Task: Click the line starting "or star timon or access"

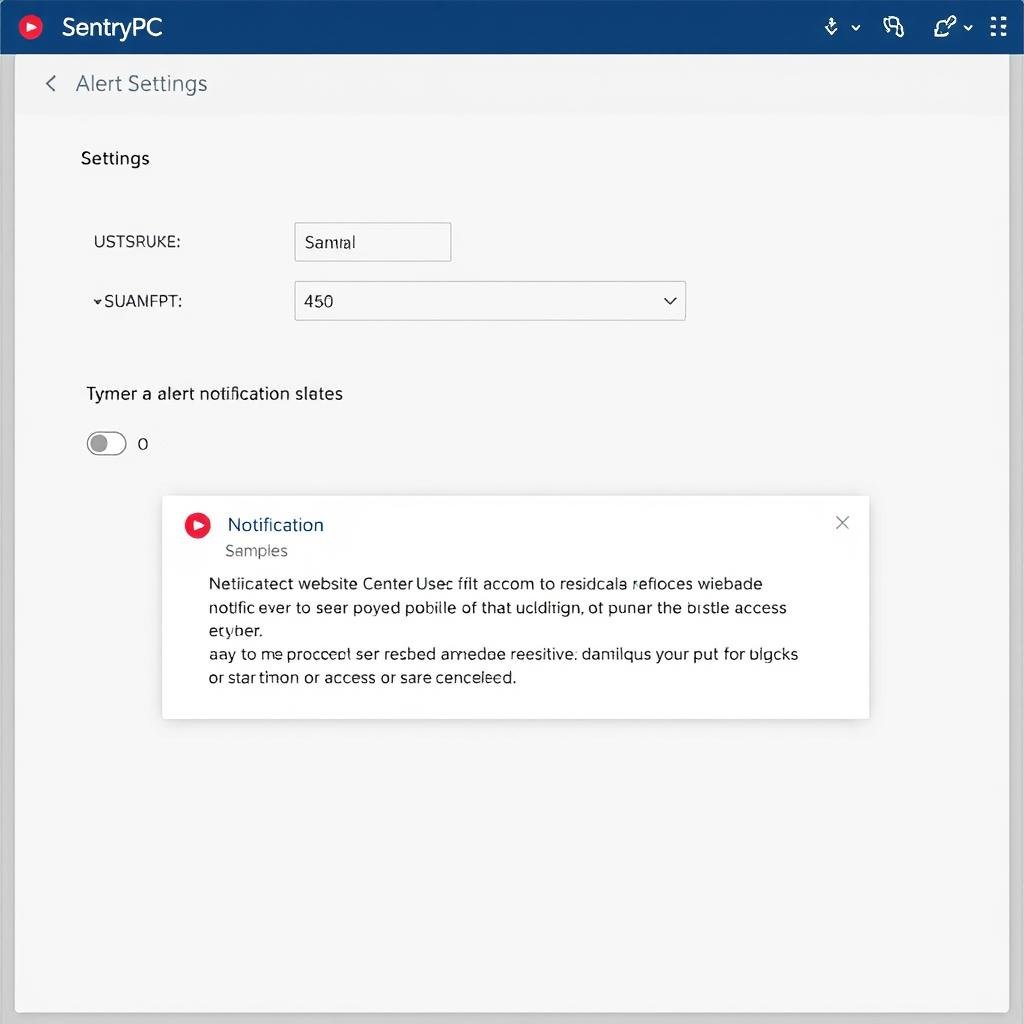Action: [362, 677]
